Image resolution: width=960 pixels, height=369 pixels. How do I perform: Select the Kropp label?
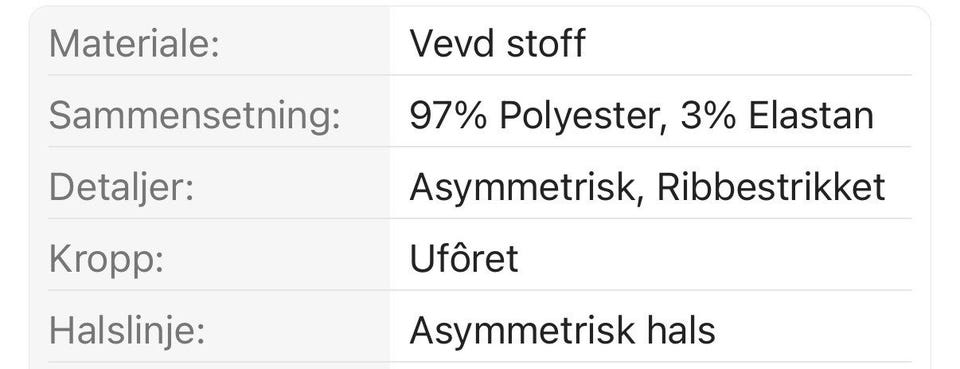pos(107,259)
